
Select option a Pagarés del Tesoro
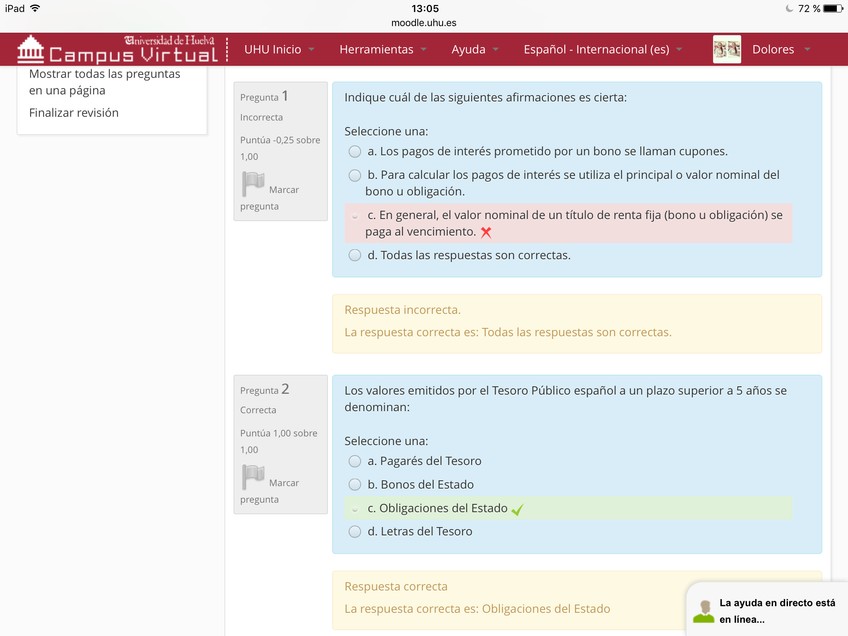pyautogui.click(x=355, y=461)
